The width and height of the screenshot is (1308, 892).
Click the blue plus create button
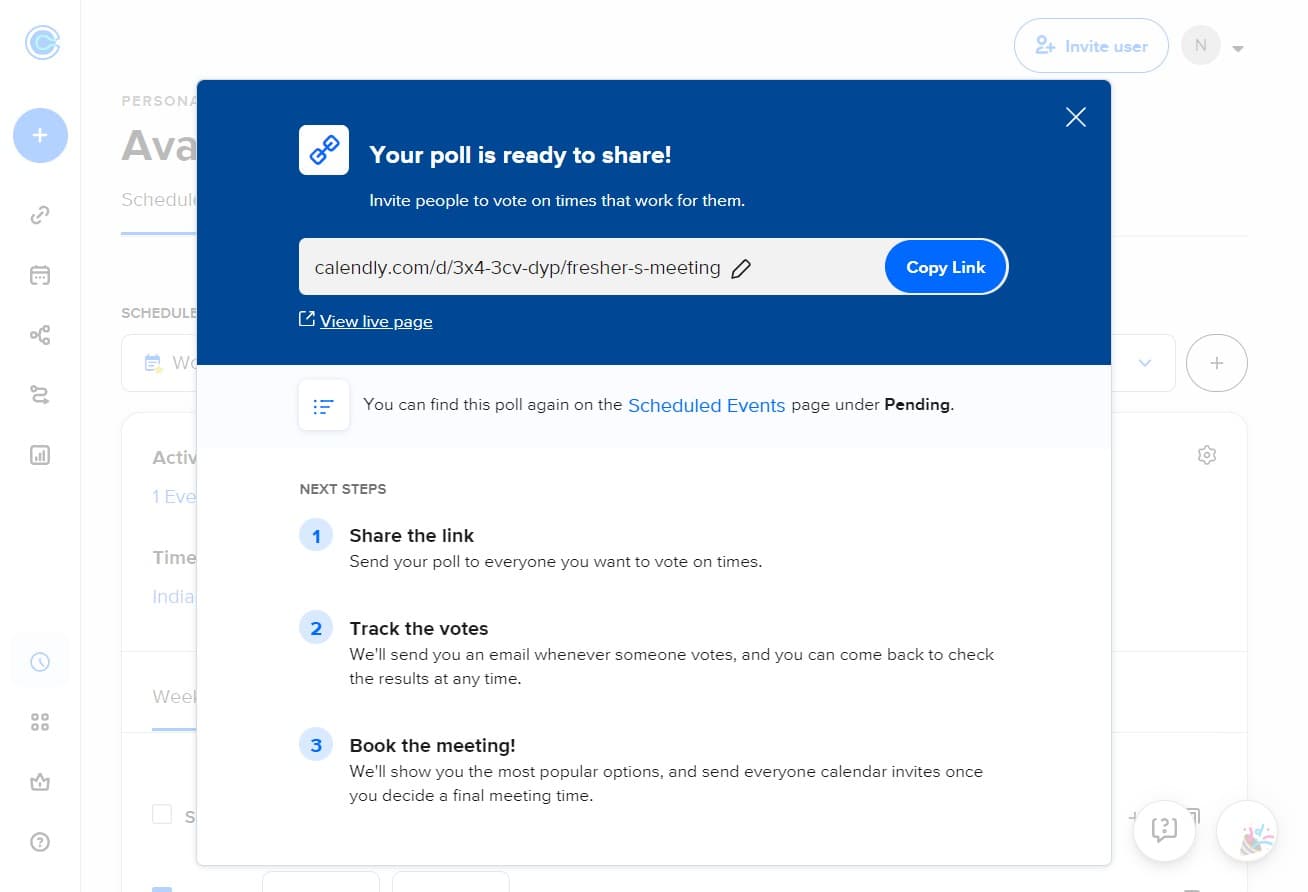tap(40, 135)
